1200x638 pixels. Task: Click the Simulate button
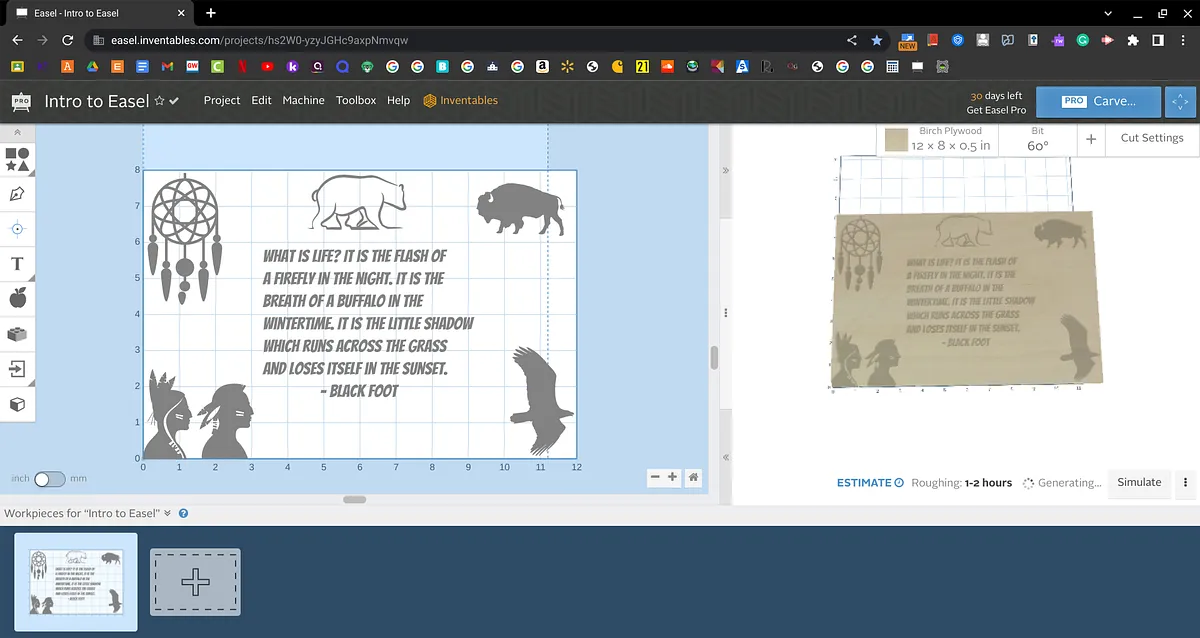[x=1139, y=482]
